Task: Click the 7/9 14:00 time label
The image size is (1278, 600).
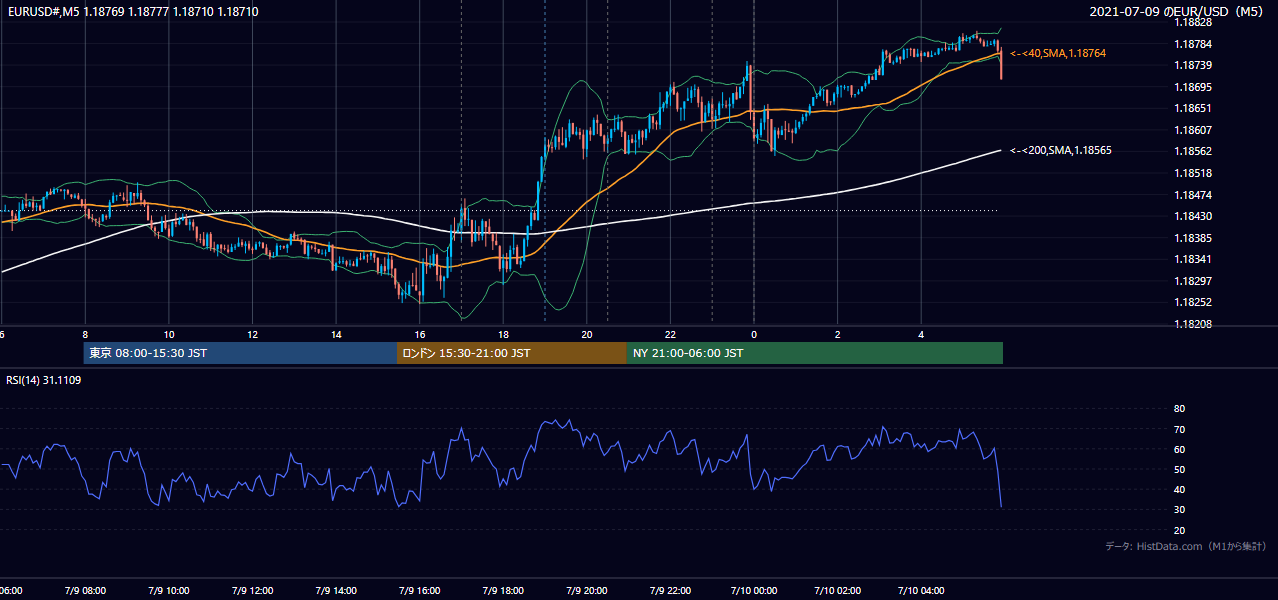Action: coord(335,590)
